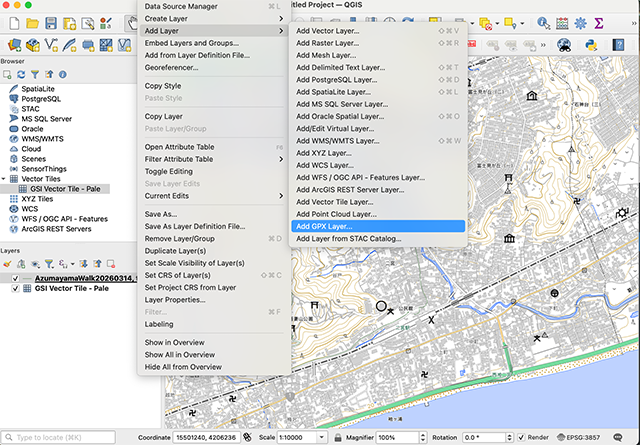Open the Select by Location dropdown arrow
The height and width of the screenshot is (445, 640).
click(x=522, y=24)
